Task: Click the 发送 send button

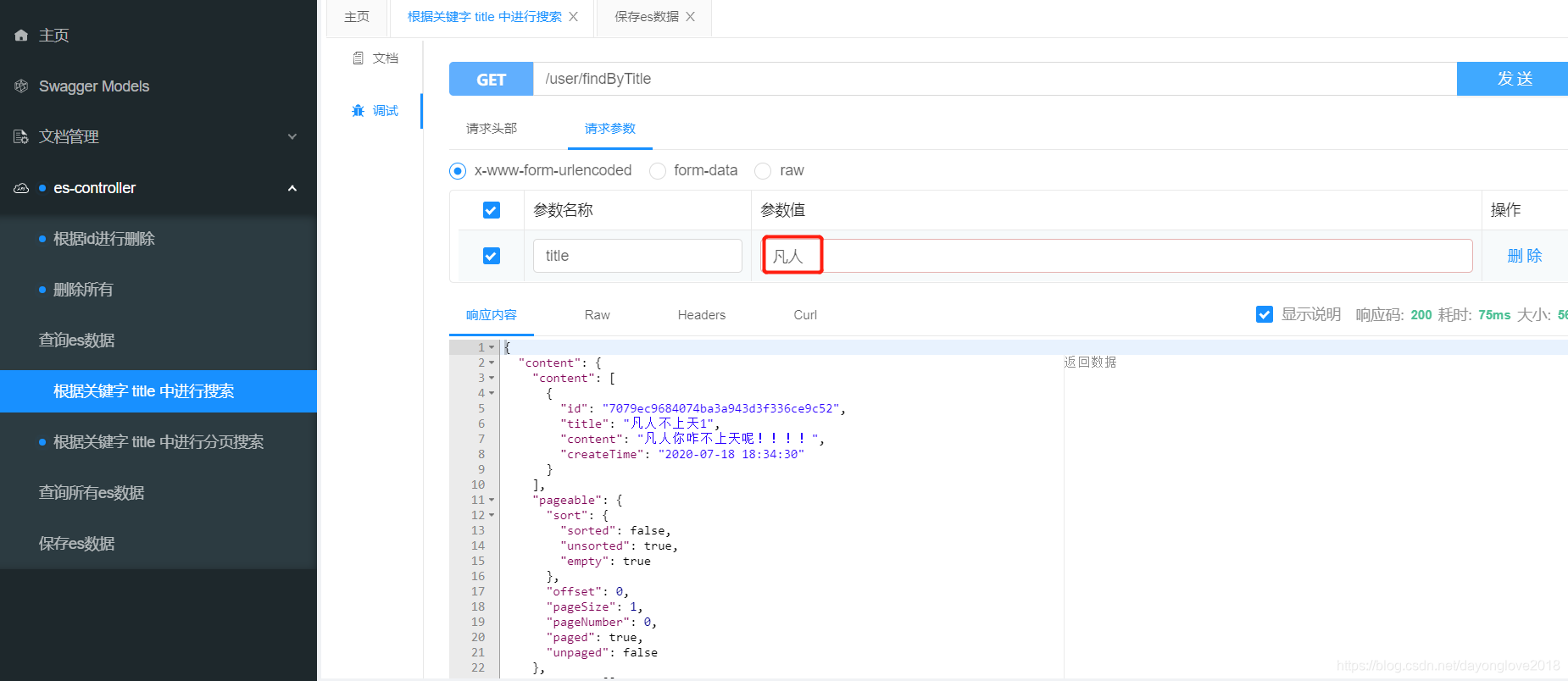Action: click(x=1513, y=79)
